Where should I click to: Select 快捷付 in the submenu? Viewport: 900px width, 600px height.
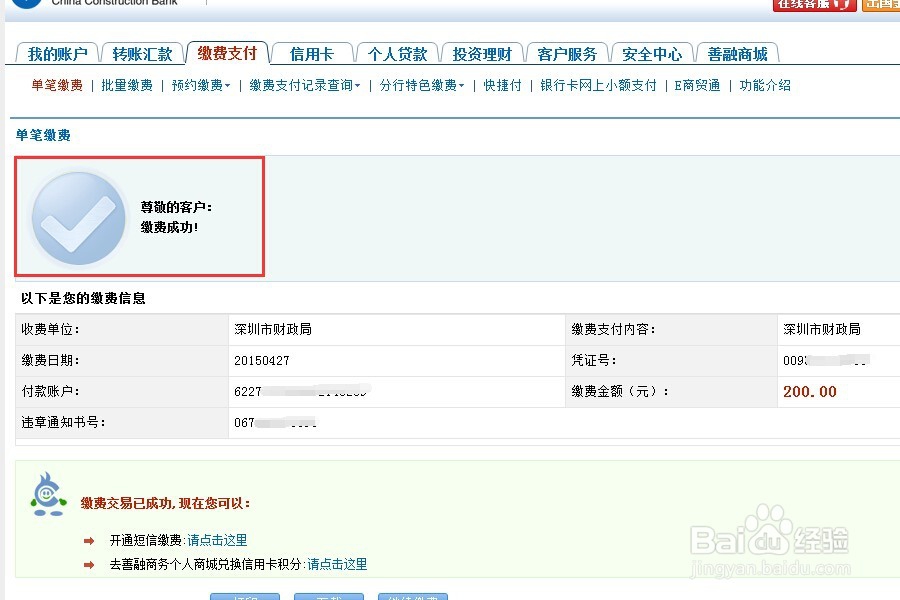click(500, 86)
